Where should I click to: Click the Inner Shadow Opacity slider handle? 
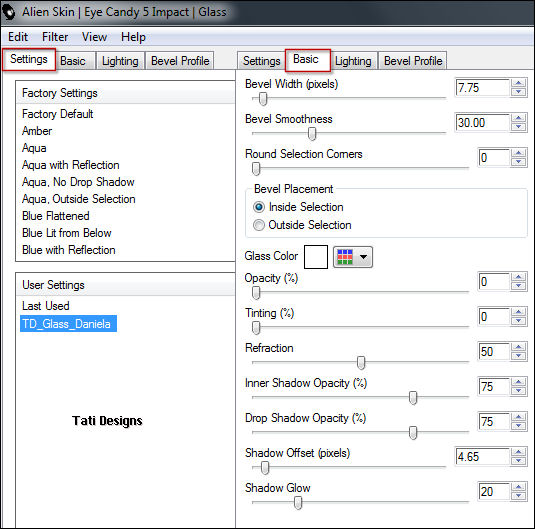point(413,398)
